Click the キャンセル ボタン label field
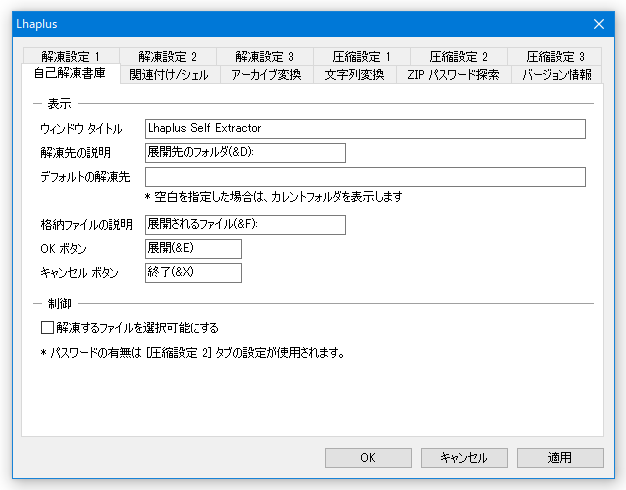Viewport: 626px width, 490px height. click(x=193, y=272)
